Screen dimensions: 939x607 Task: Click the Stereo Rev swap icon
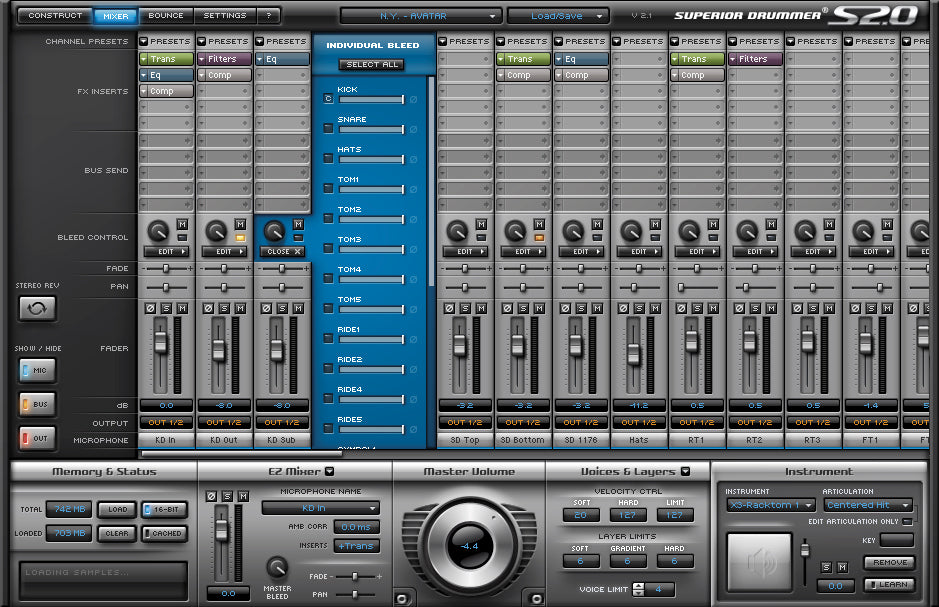(37, 309)
